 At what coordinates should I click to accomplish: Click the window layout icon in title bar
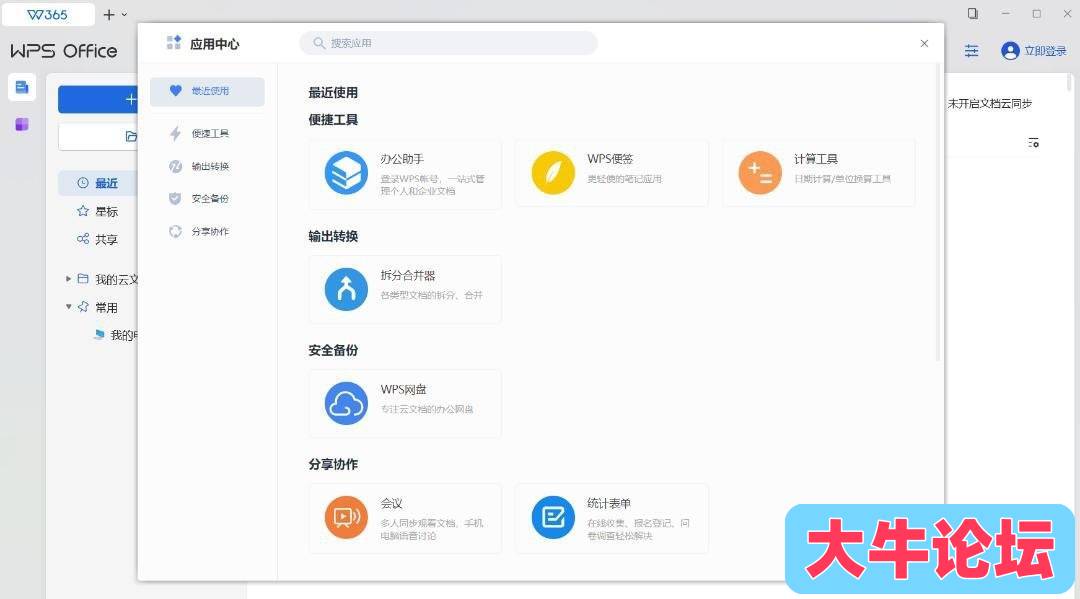973,14
